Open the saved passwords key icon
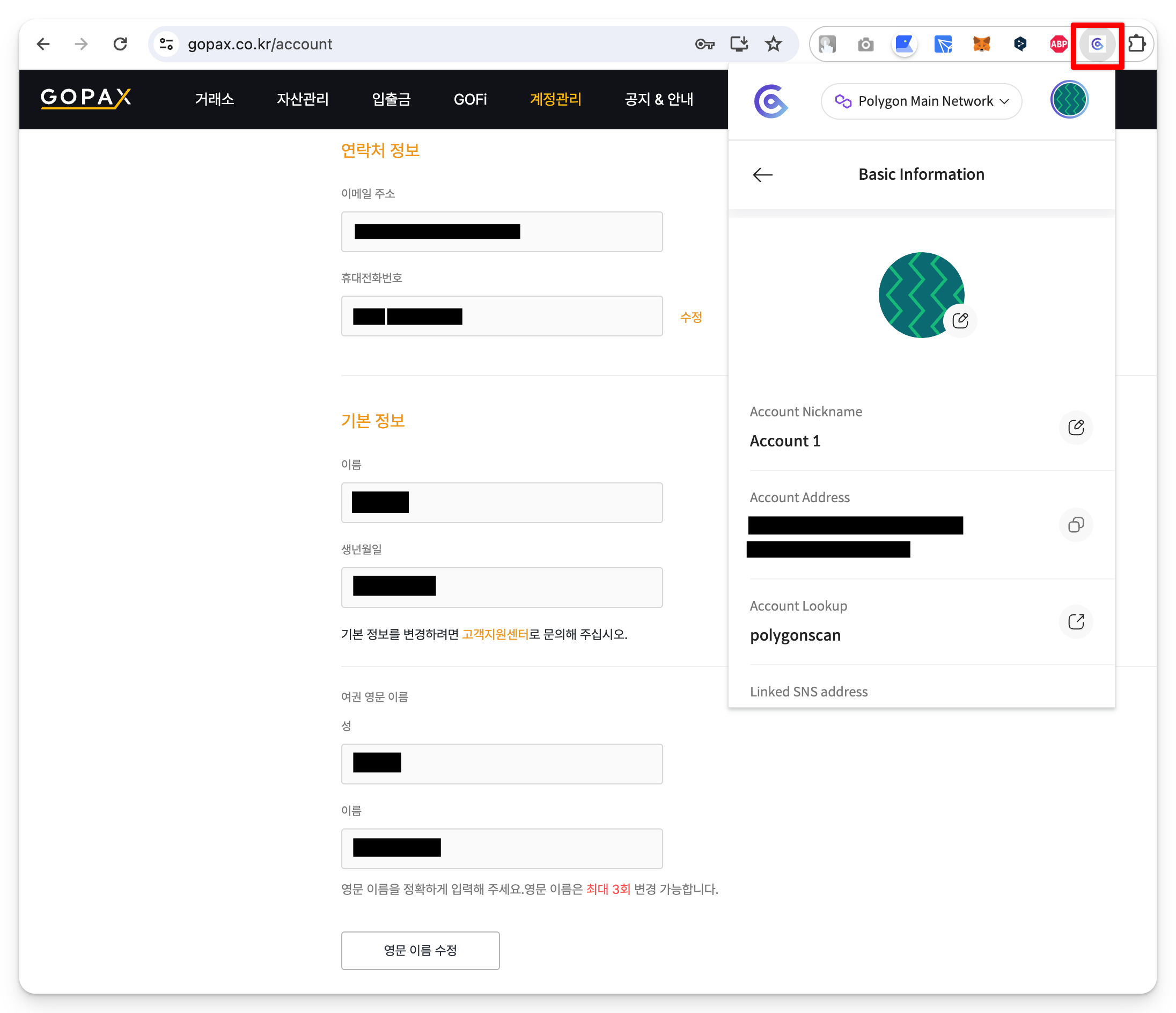 pos(704,43)
